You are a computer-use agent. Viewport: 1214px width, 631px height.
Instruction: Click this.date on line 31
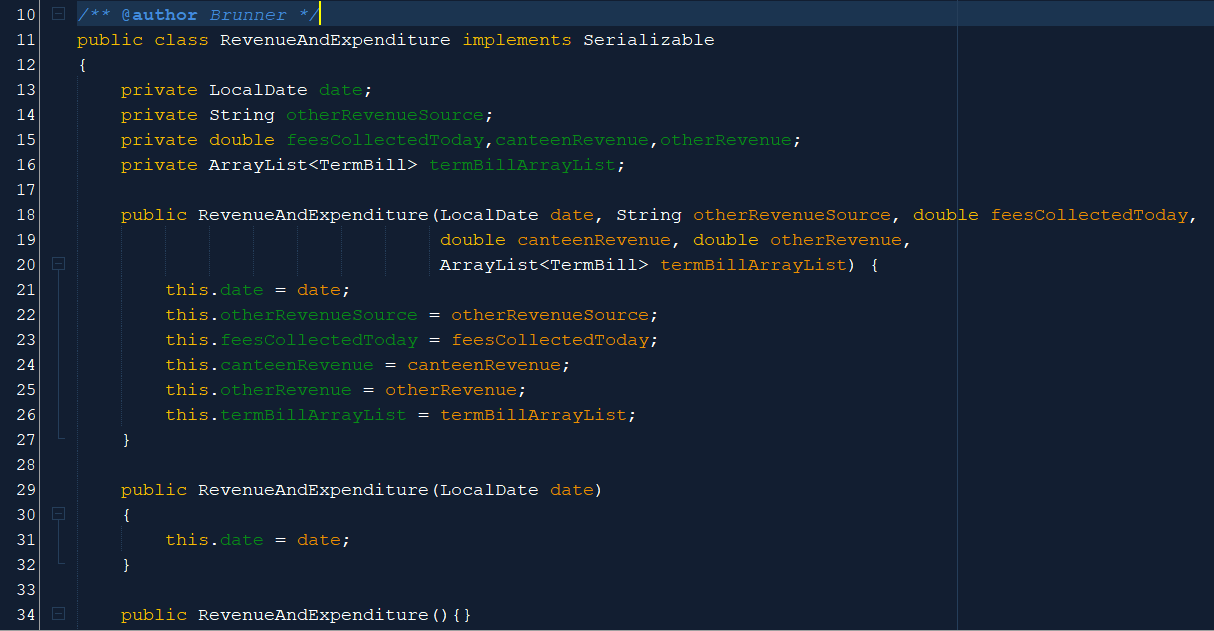214,540
